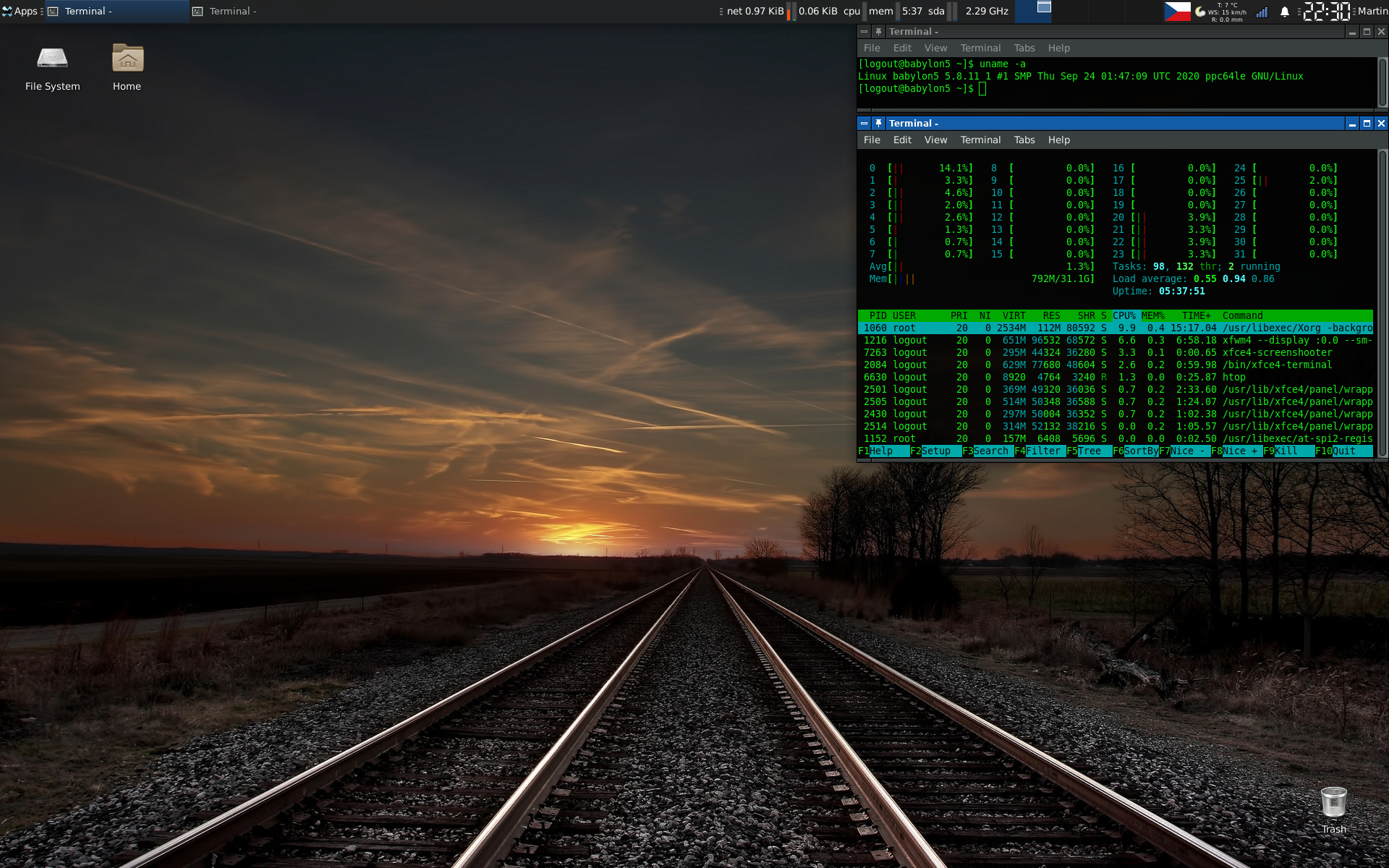Image resolution: width=1389 pixels, height=868 pixels.
Task: Open window menu of htop terminal
Action: point(864,124)
